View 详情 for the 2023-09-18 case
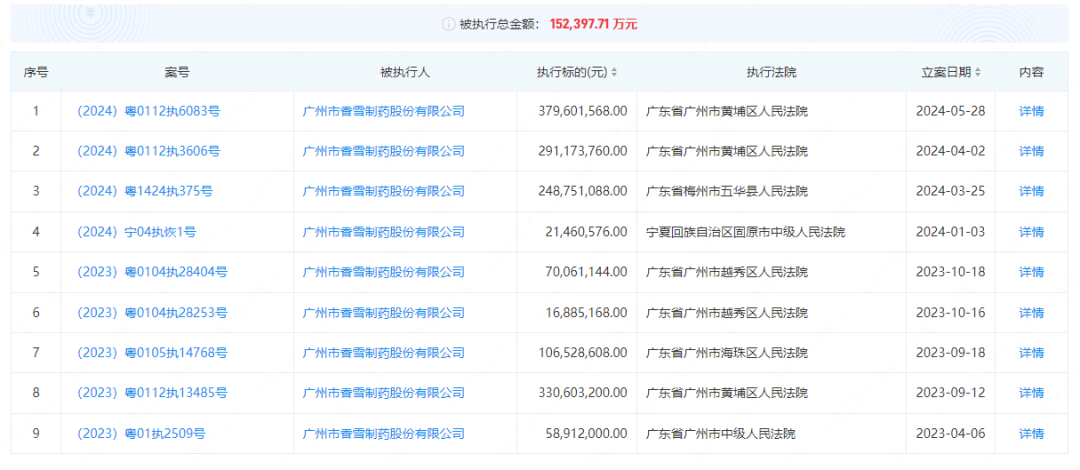The image size is (1080, 470). [1031, 353]
